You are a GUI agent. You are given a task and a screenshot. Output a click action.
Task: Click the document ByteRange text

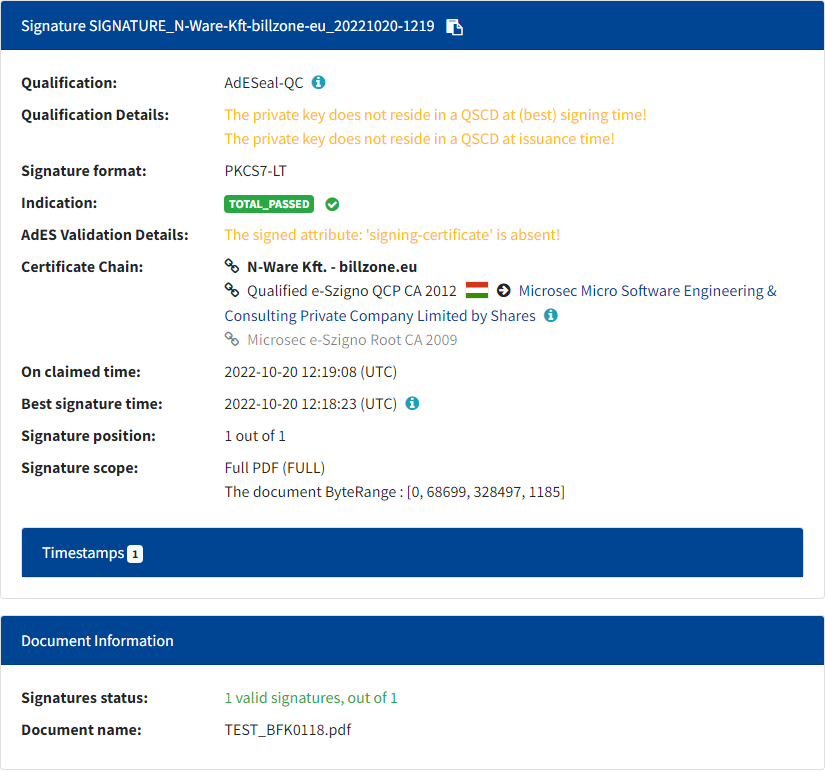[x=395, y=492]
